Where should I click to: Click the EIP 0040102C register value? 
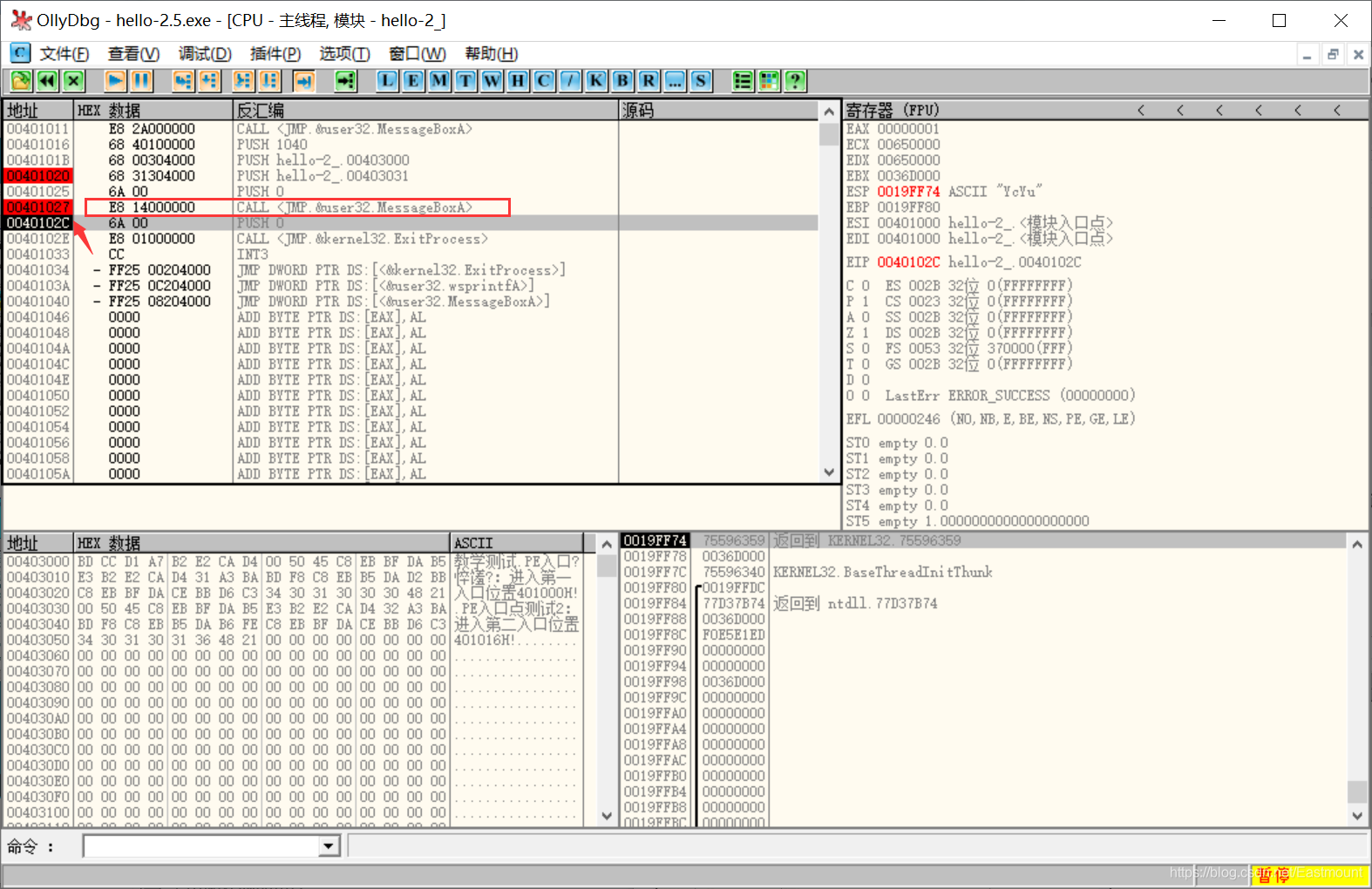(x=908, y=262)
